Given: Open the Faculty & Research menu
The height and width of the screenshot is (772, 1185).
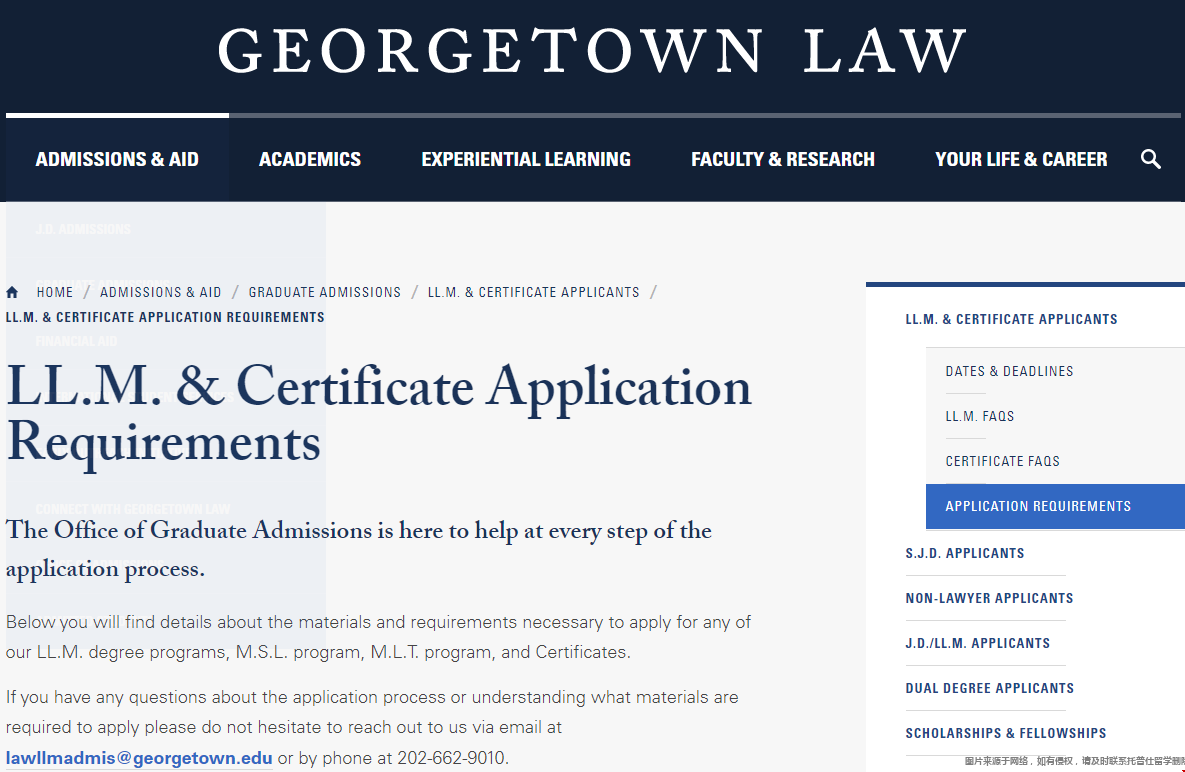Looking at the screenshot, I should (x=783, y=159).
